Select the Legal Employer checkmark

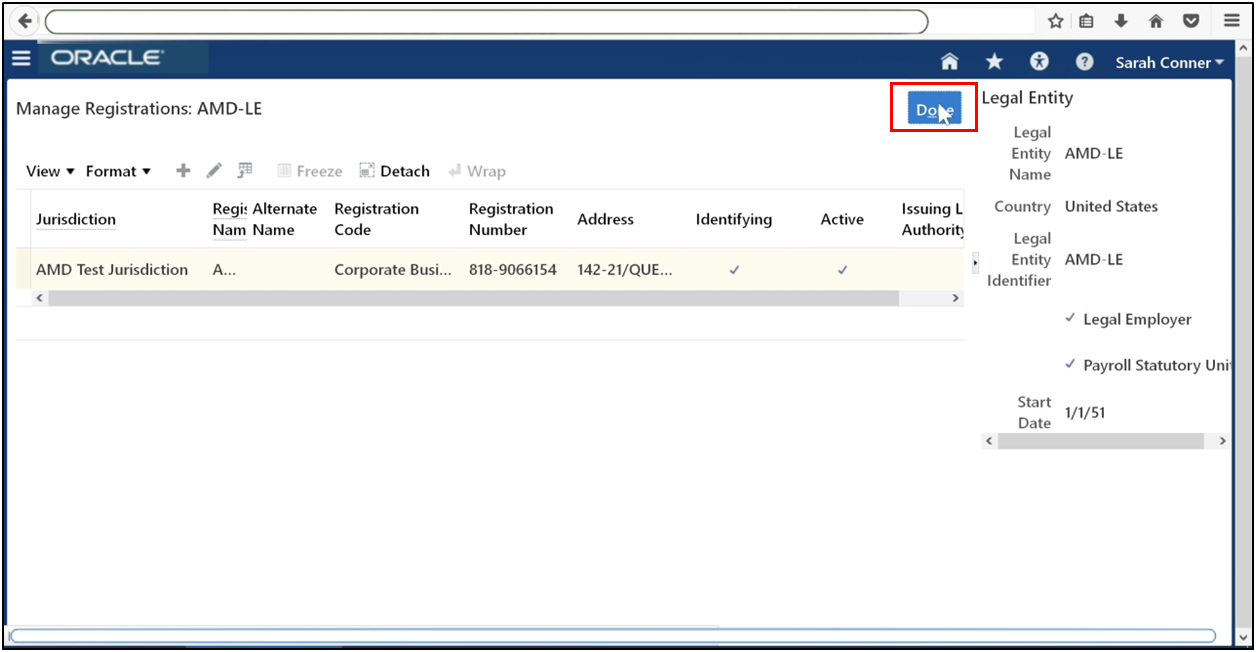[x=1071, y=318]
